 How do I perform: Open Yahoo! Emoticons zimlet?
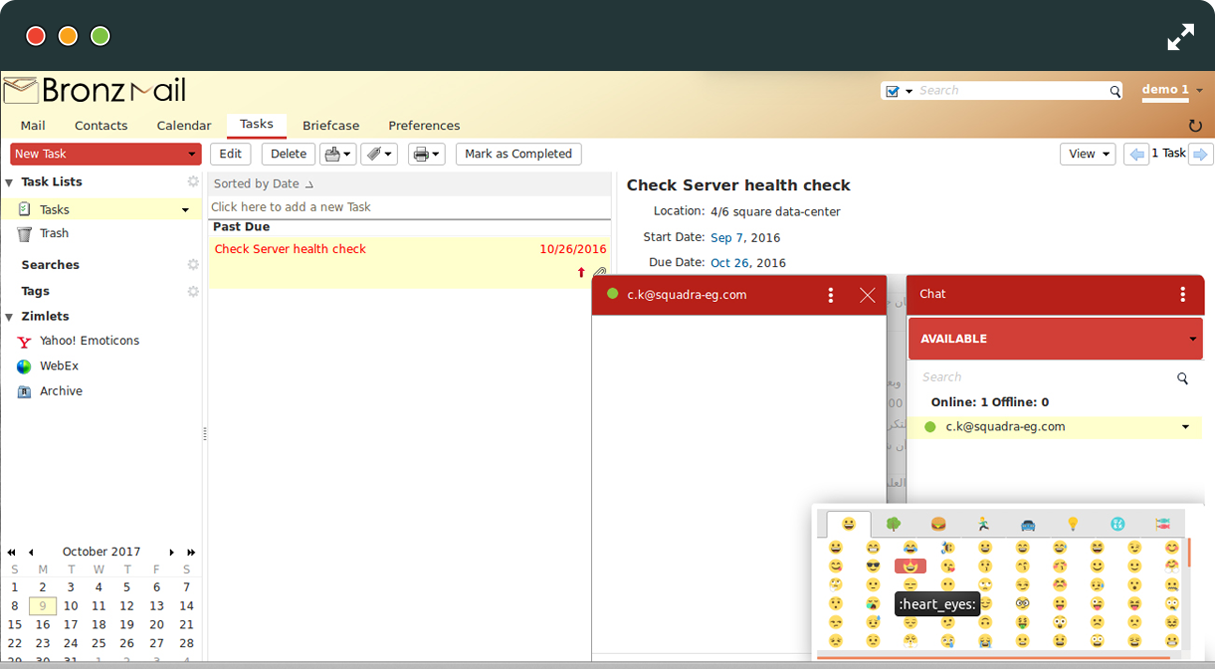coord(89,341)
